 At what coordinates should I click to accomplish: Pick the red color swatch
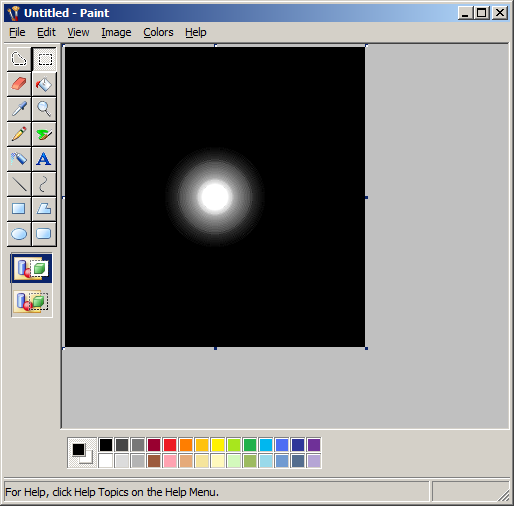pyautogui.click(x=170, y=445)
